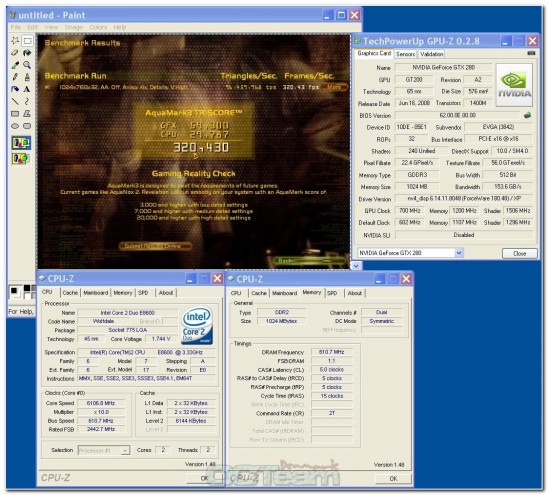This screenshot has width=548, height=495.
Task: Open the Mainboard tab in left CPU-Z window
Action: 96,293
